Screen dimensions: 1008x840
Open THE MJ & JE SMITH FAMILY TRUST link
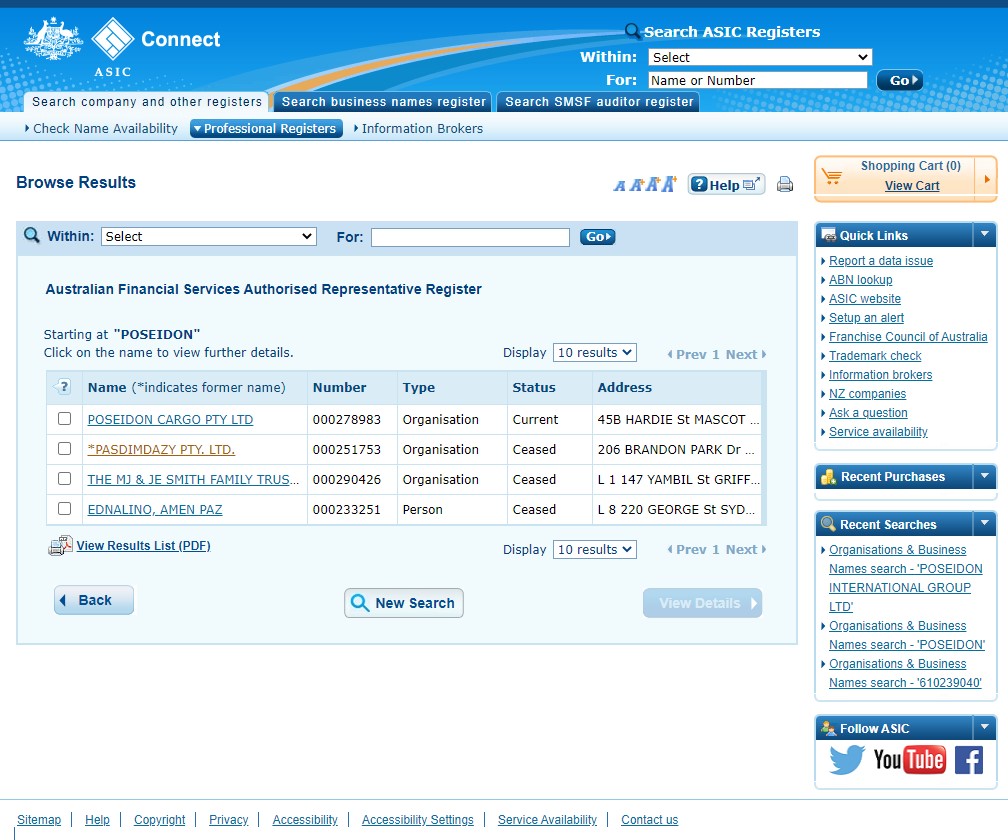(x=193, y=479)
